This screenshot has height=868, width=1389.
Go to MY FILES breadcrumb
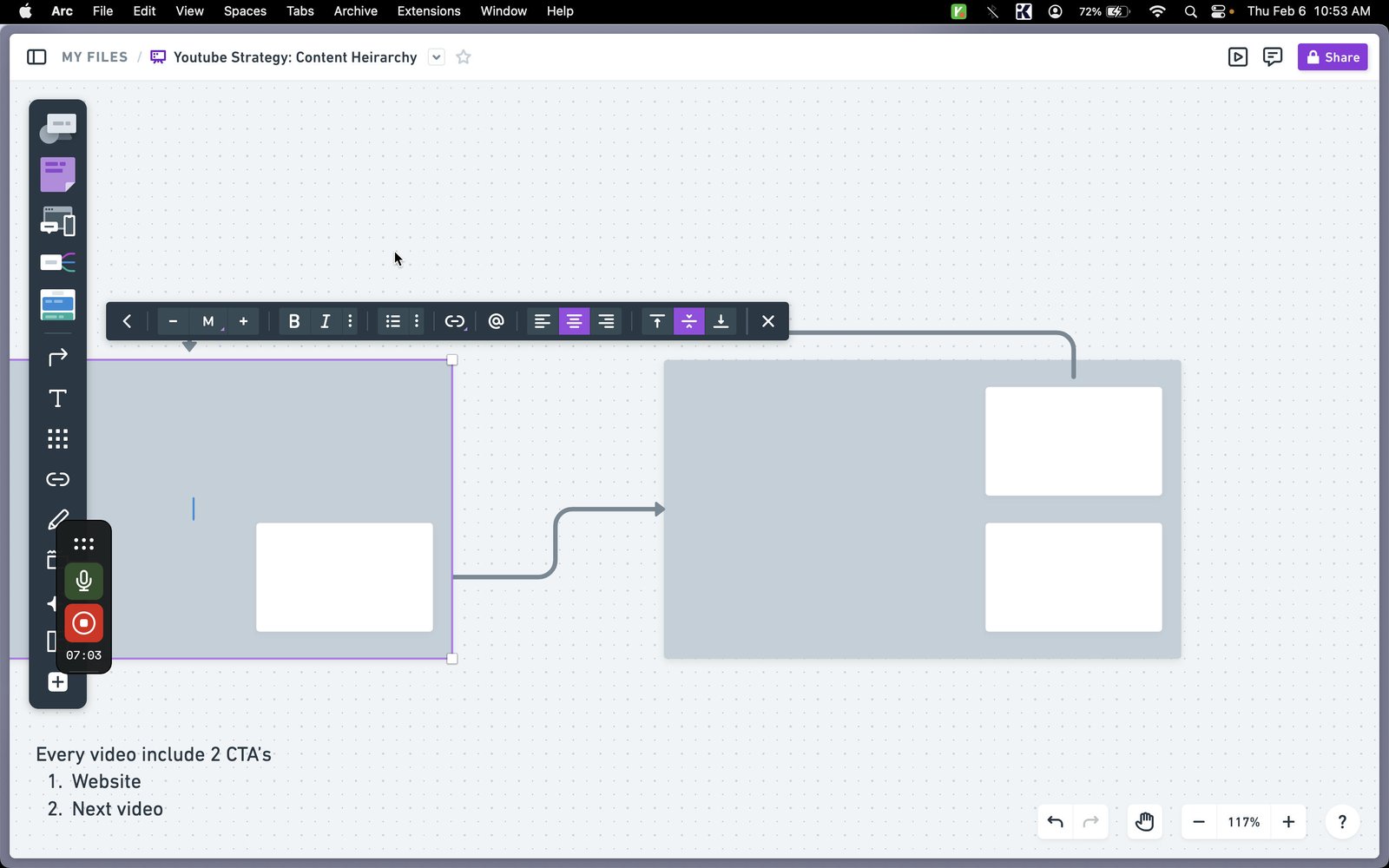click(x=95, y=57)
